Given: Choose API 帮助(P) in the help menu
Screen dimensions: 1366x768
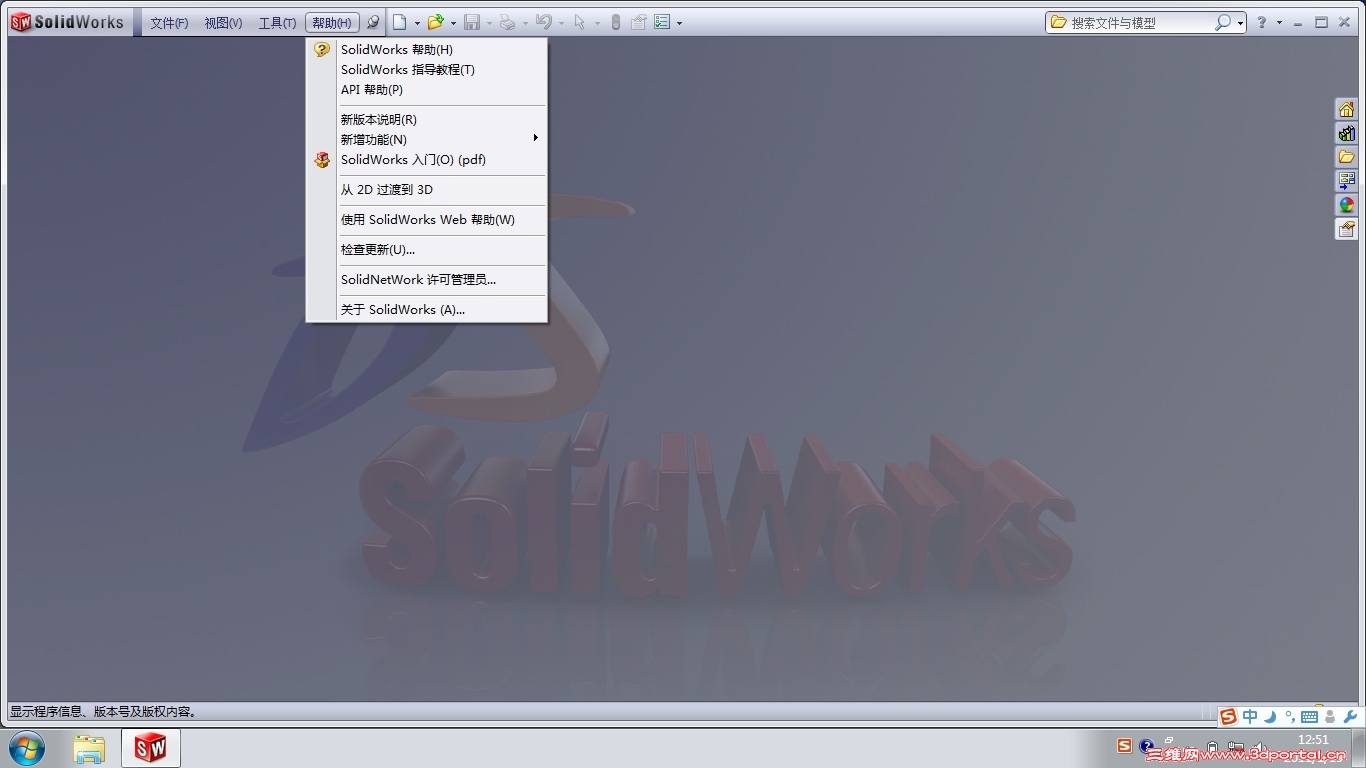Looking at the screenshot, I should pos(427,89).
